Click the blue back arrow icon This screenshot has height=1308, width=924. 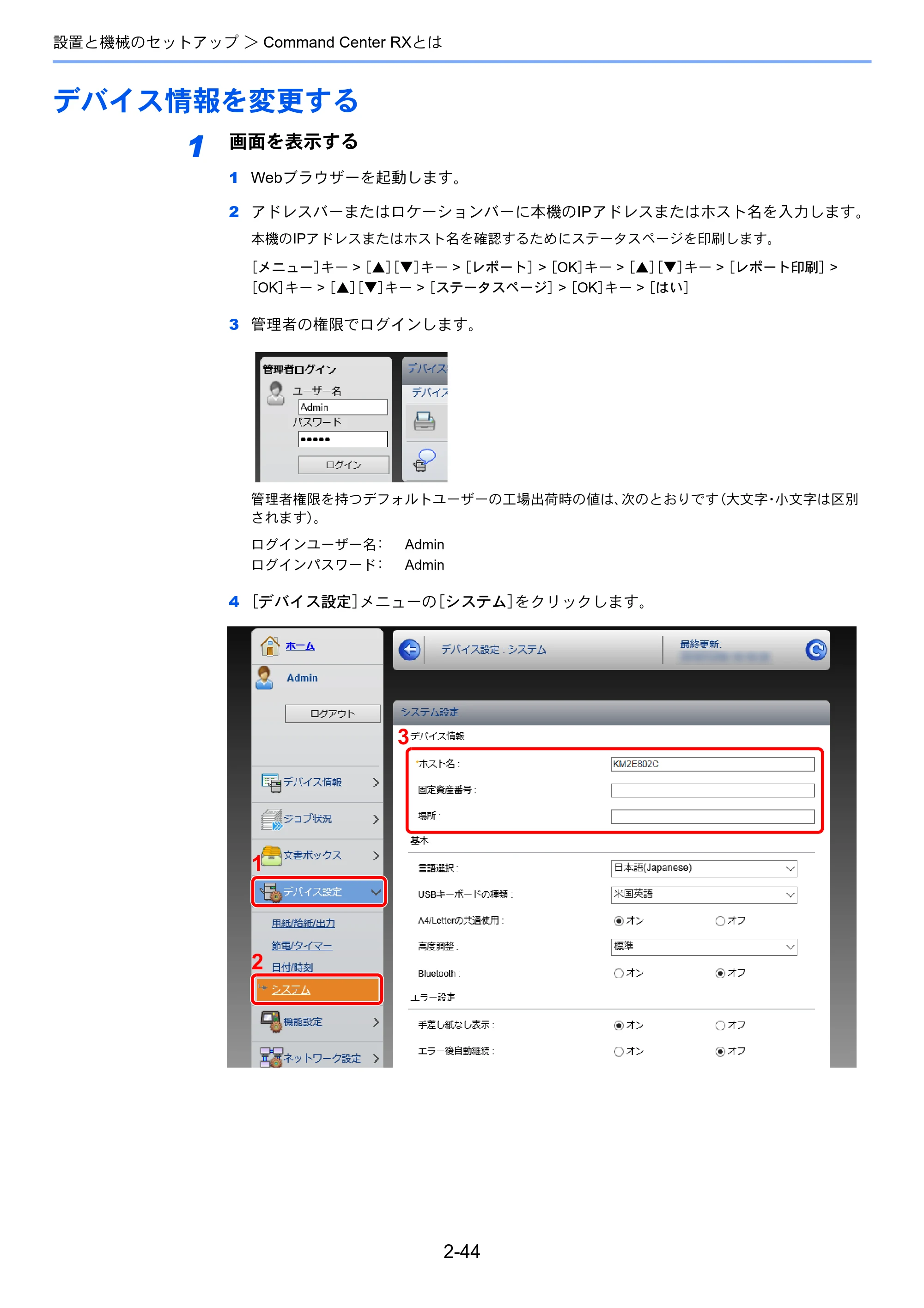(x=409, y=650)
